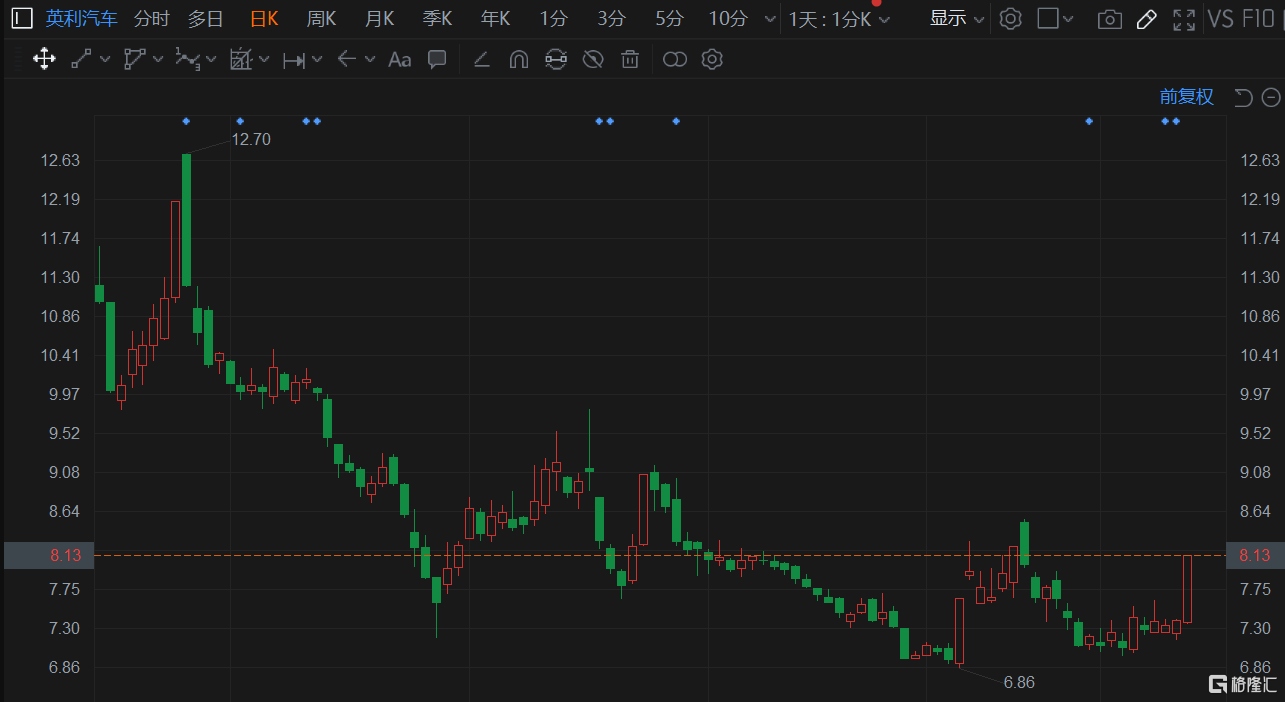This screenshot has height=702, width=1285.
Task: Expand wave pattern tool dropdown arrow
Action: click(211, 60)
